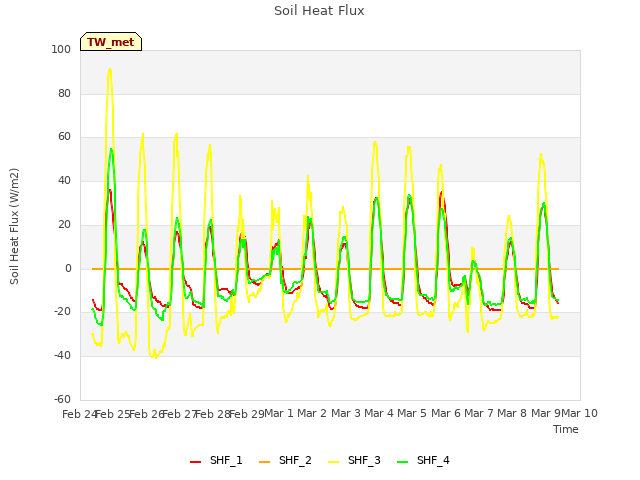Click the TW_met annotation label
The image size is (640, 480).
tap(111, 42)
